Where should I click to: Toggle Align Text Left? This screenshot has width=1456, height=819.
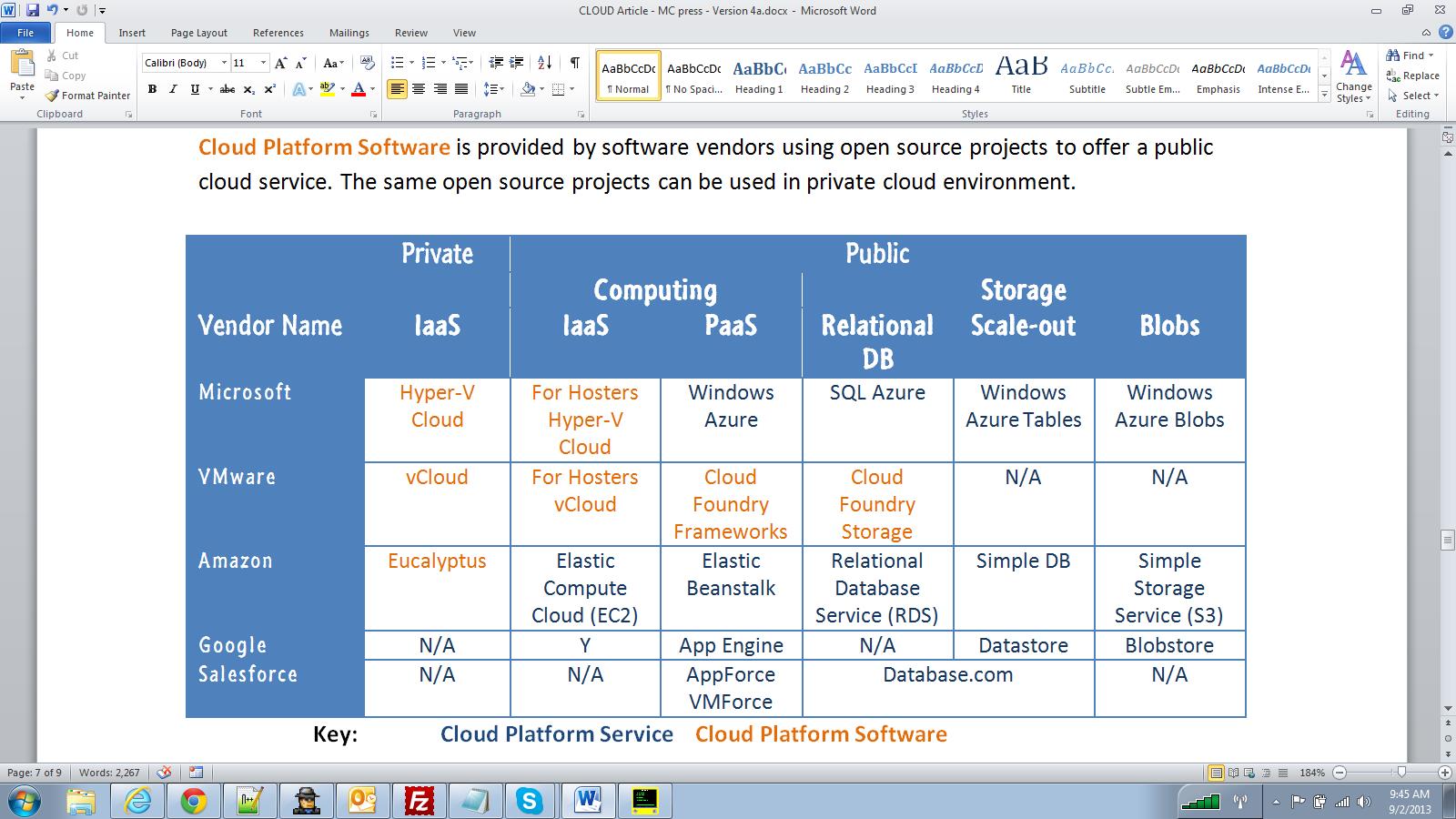(397, 89)
